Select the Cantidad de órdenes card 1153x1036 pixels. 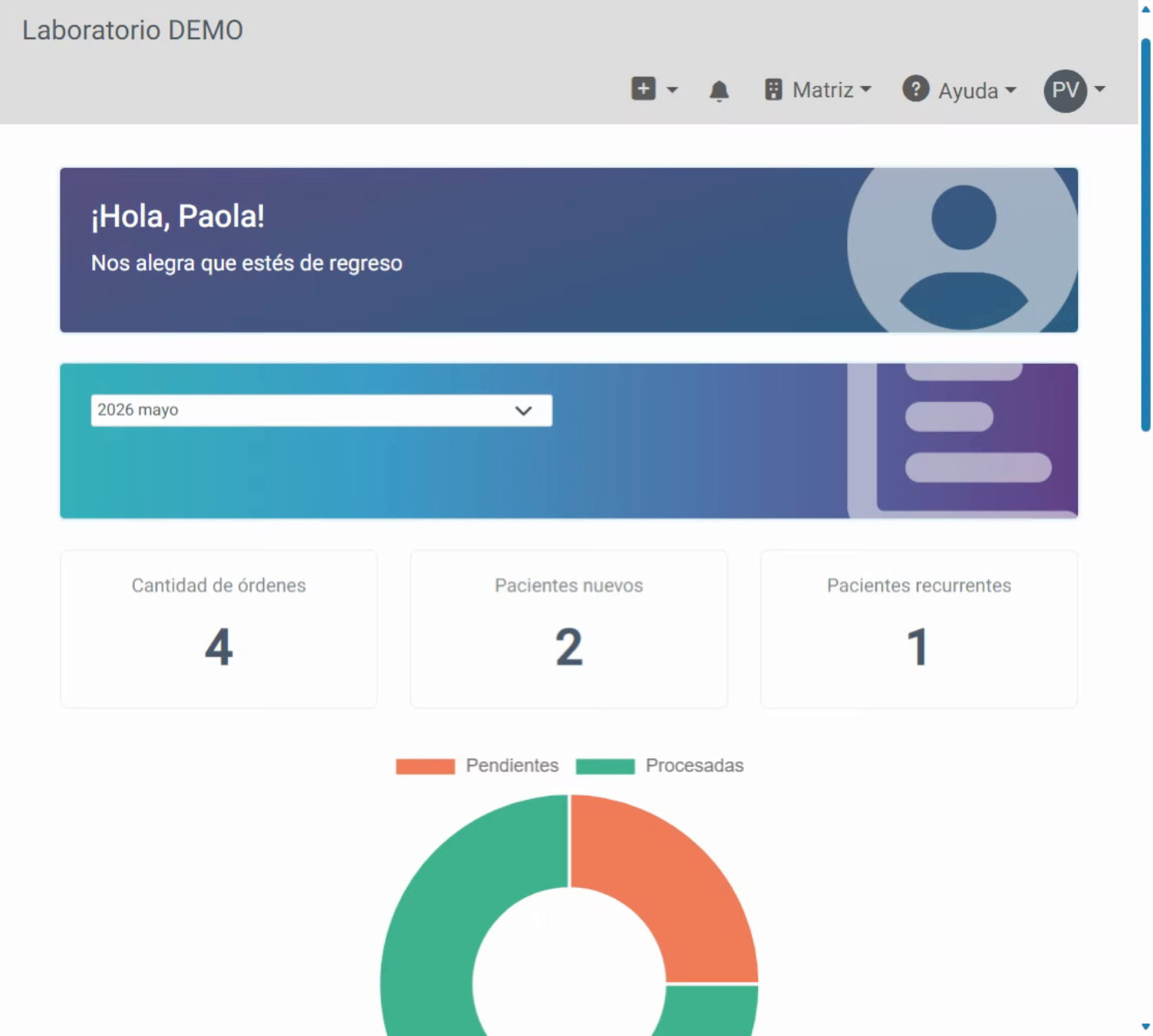pyautogui.click(x=219, y=629)
